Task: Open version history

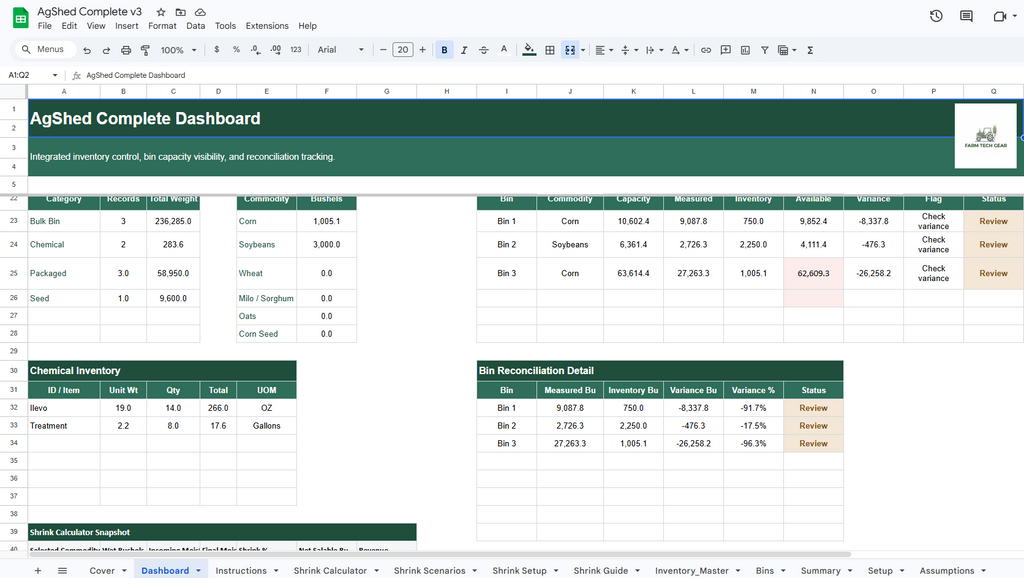Action: 936,15
